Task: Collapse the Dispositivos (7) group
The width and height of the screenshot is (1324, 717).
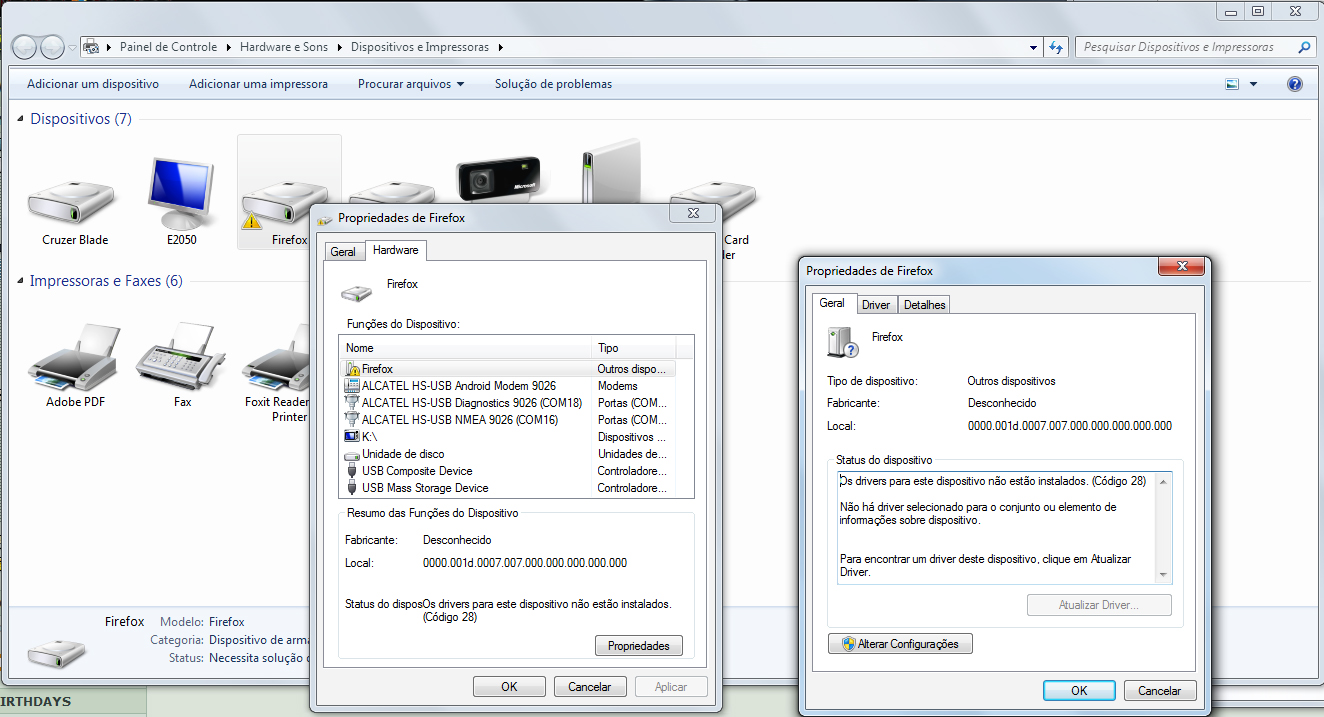Action: point(22,119)
